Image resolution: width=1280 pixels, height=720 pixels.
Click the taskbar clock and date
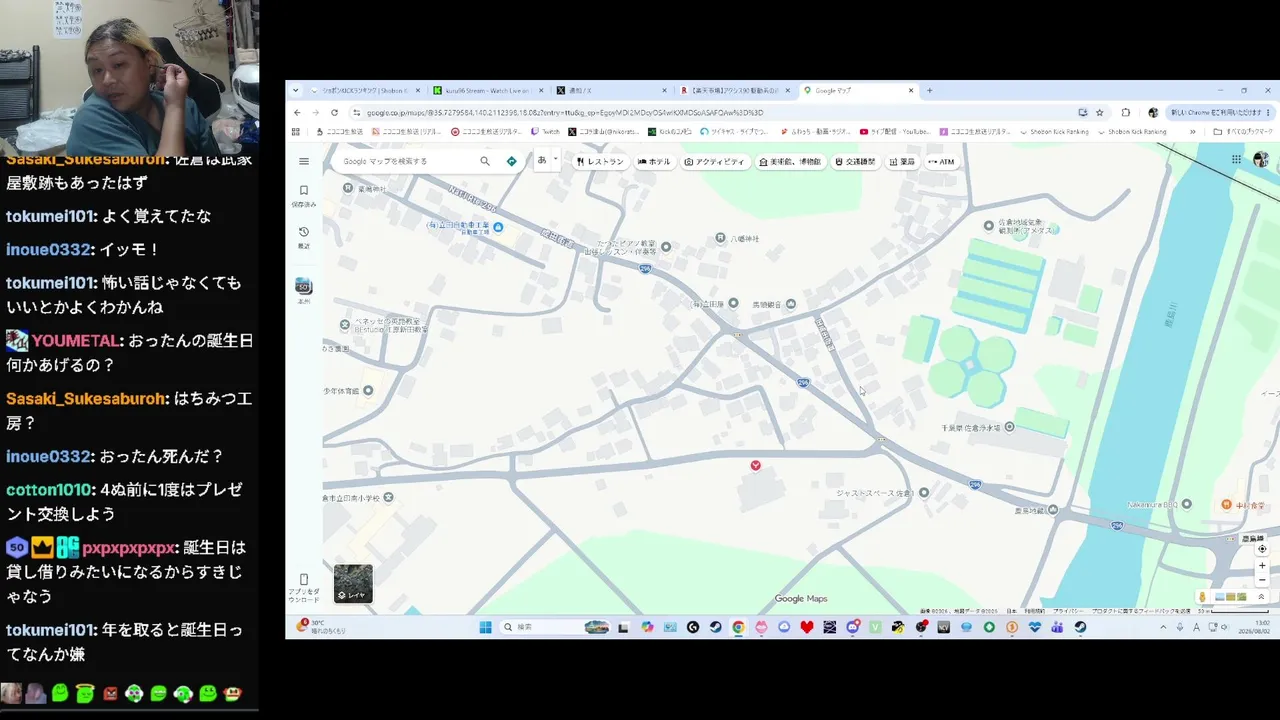coord(1253,627)
